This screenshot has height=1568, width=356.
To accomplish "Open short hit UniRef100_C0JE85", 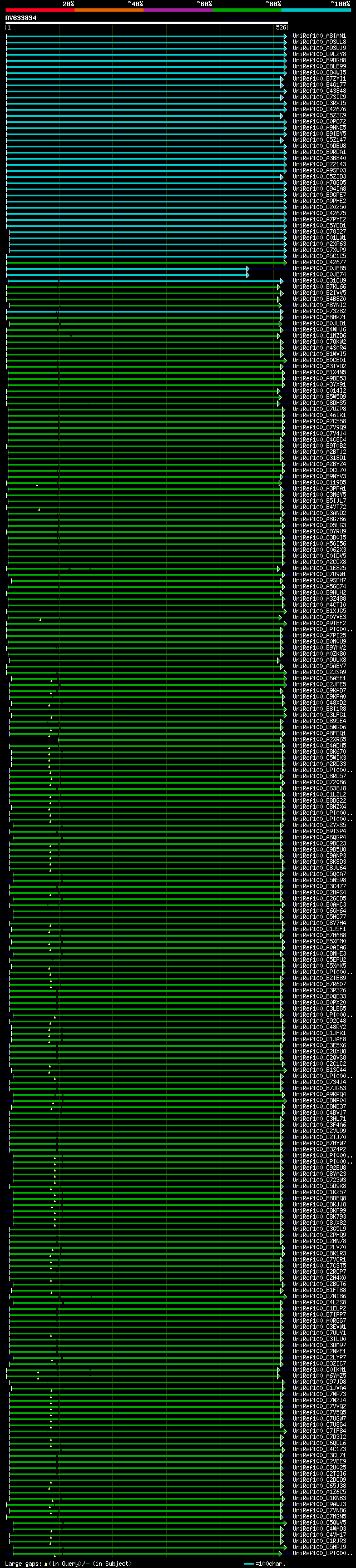I will [x=319, y=269].
